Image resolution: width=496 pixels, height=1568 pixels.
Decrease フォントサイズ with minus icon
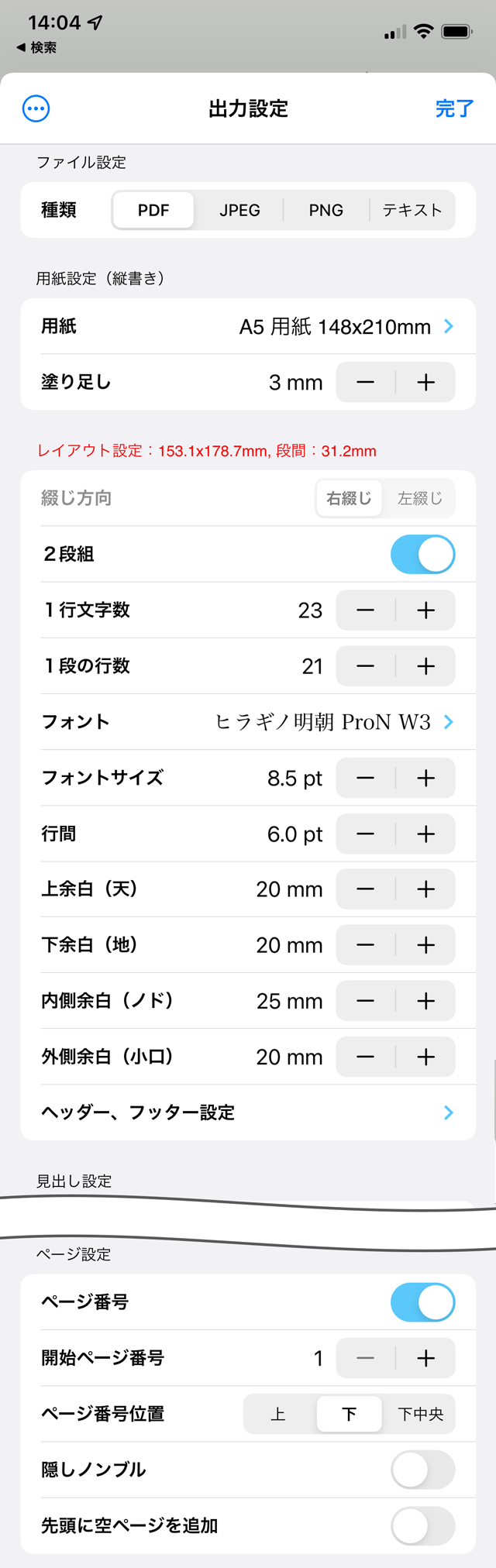[x=366, y=778]
